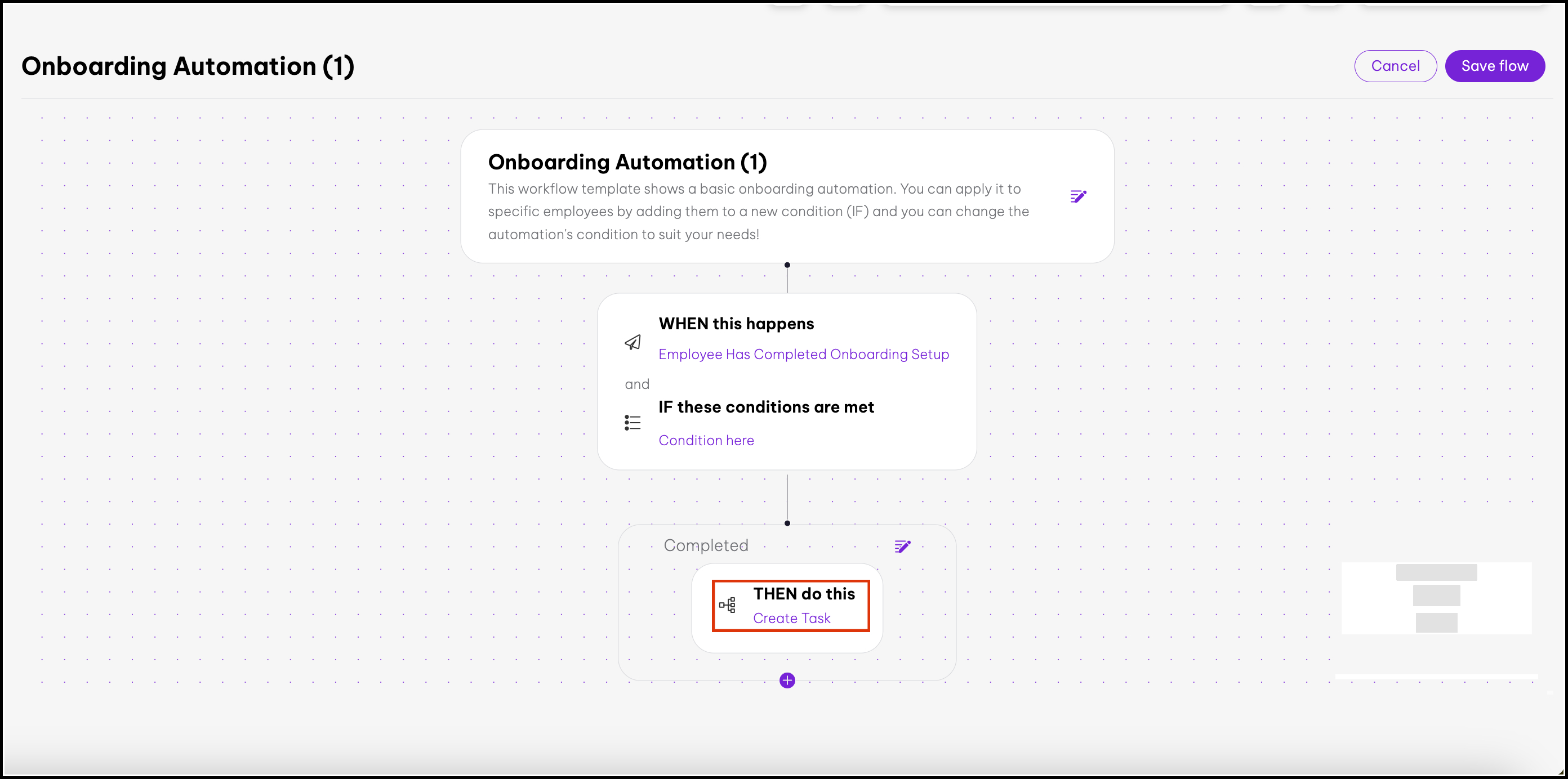The width and height of the screenshot is (1568, 779).
Task: Select the Onboarding Automation (1) card heading
Action: point(627,162)
